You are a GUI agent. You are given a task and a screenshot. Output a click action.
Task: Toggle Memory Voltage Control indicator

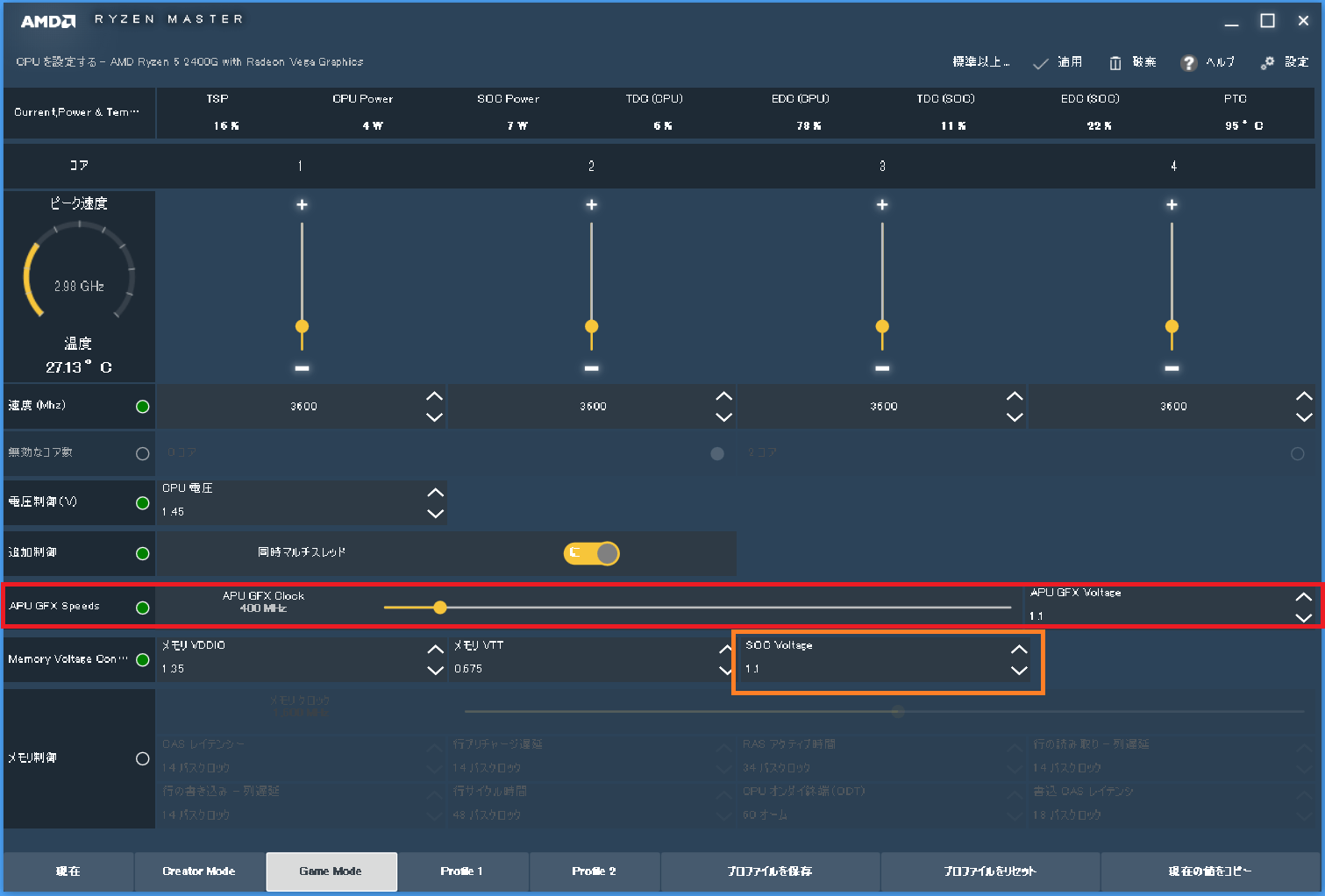click(x=143, y=660)
